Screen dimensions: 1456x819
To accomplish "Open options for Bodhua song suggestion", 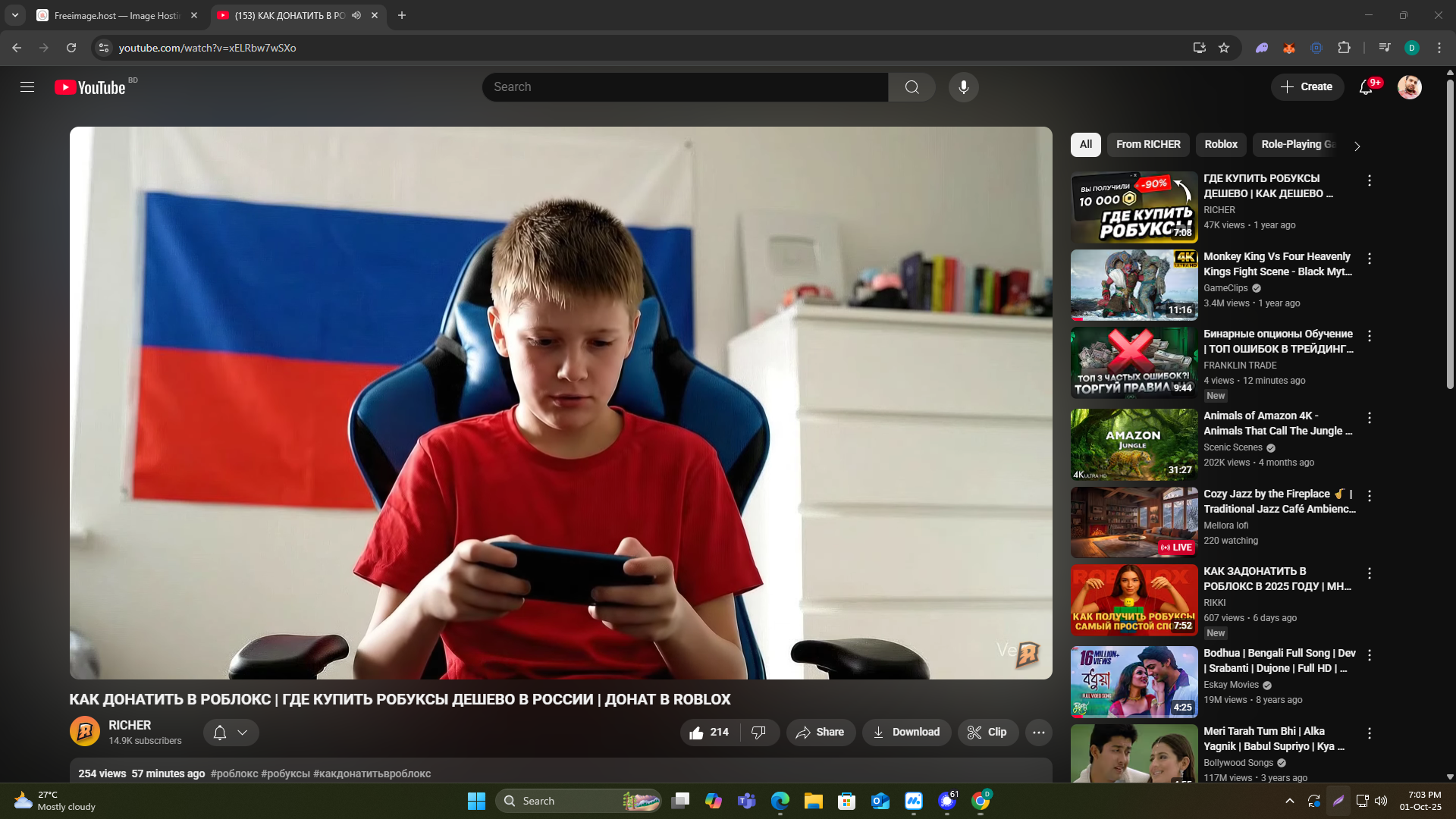I will point(1370,655).
